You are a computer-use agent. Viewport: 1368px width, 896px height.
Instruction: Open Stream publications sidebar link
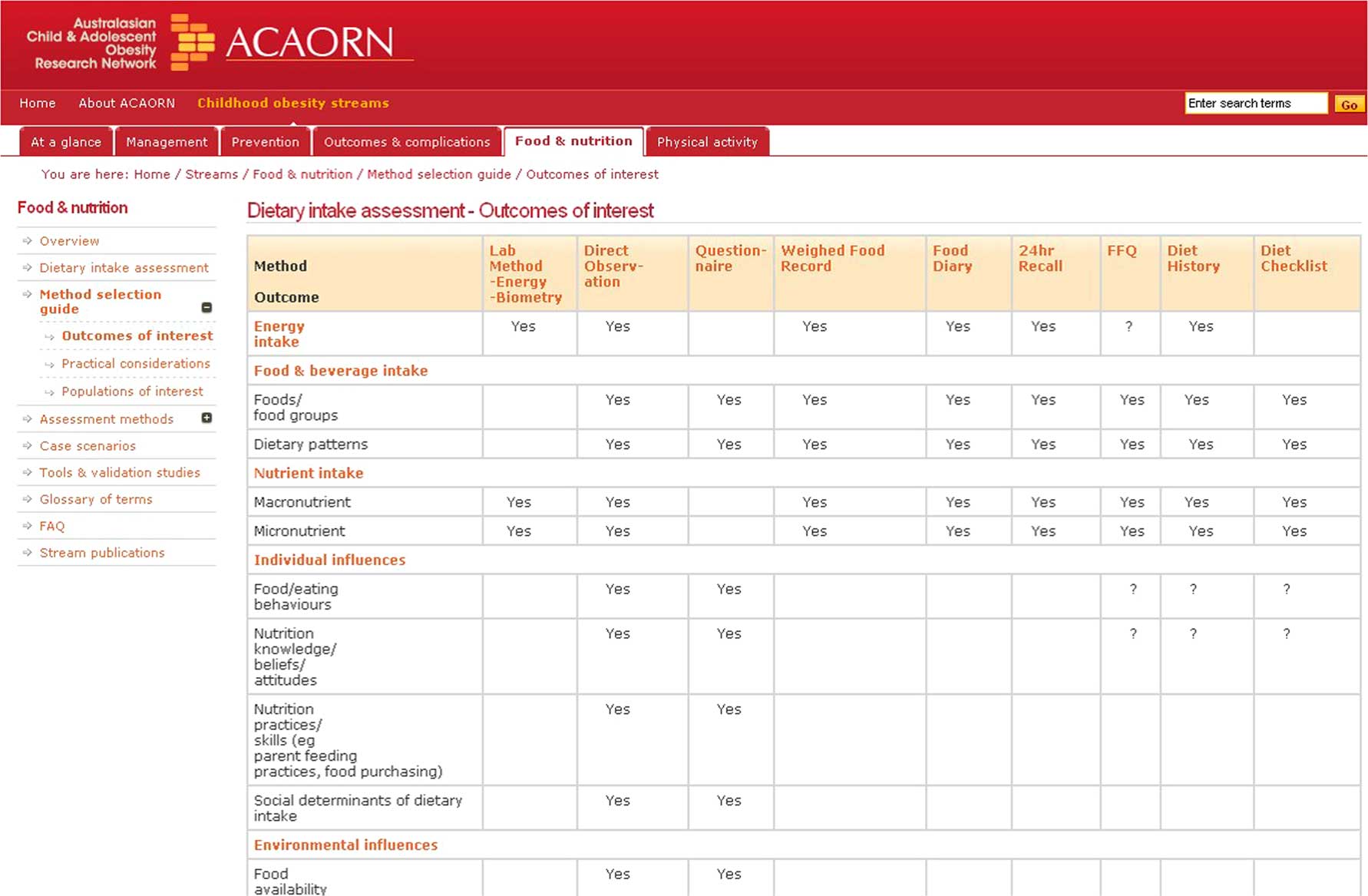(102, 553)
